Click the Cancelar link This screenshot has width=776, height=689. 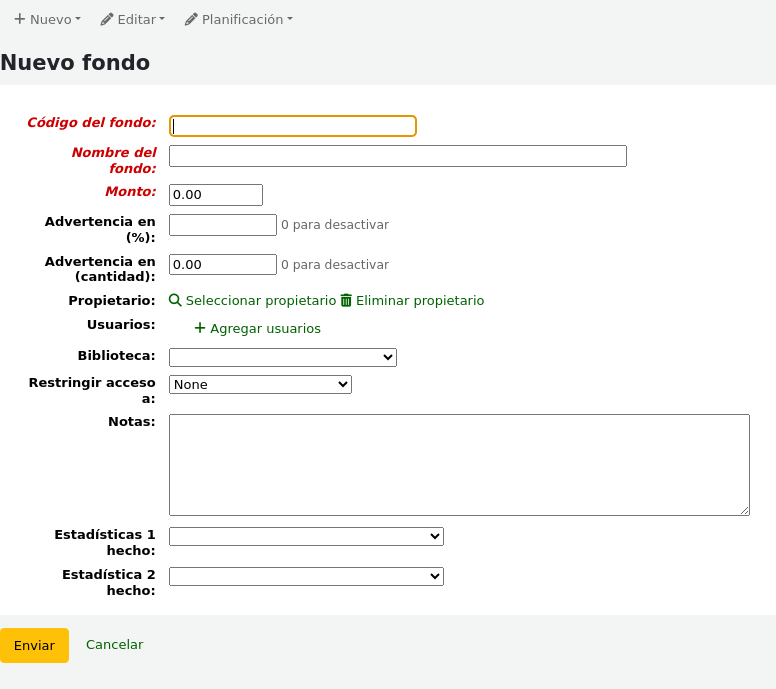click(x=114, y=645)
